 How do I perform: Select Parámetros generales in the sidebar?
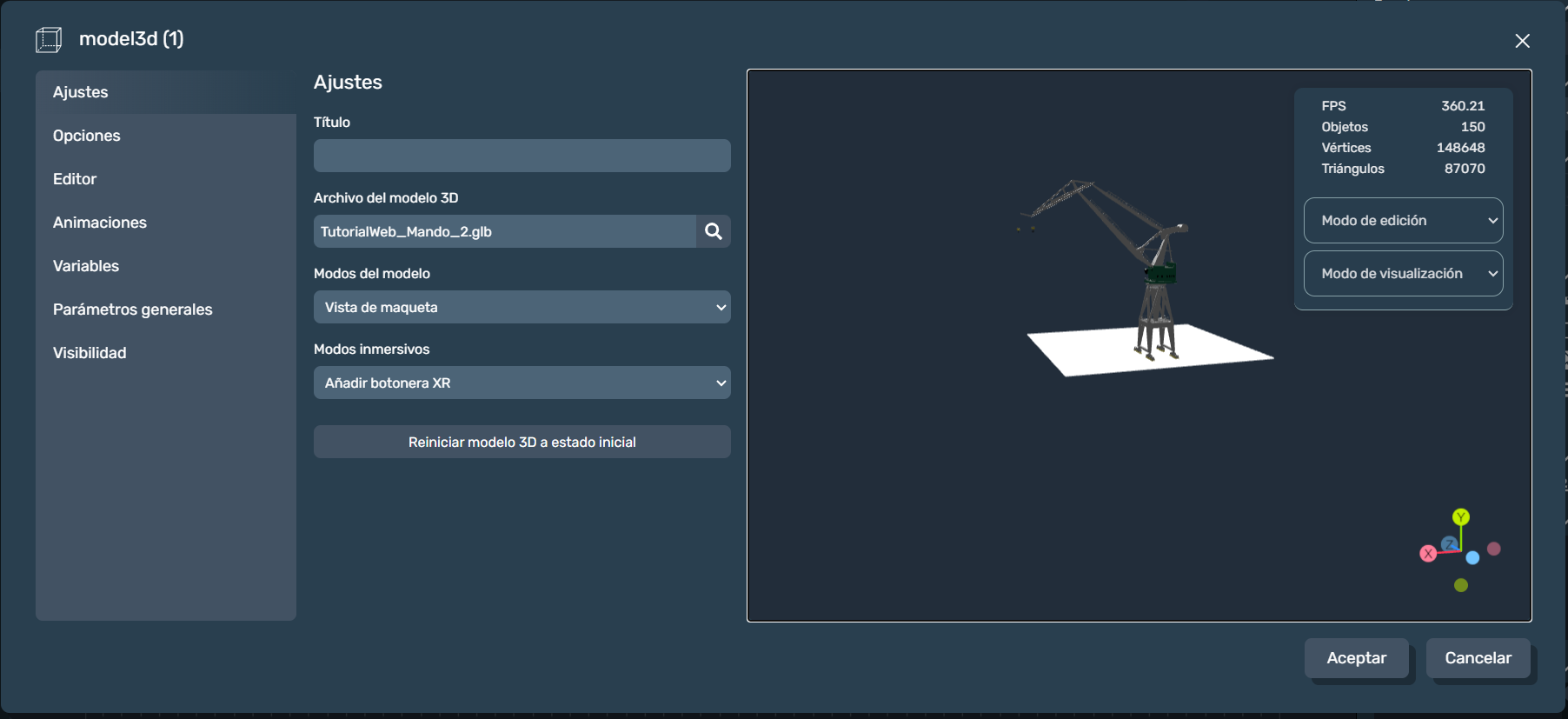(166, 310)
